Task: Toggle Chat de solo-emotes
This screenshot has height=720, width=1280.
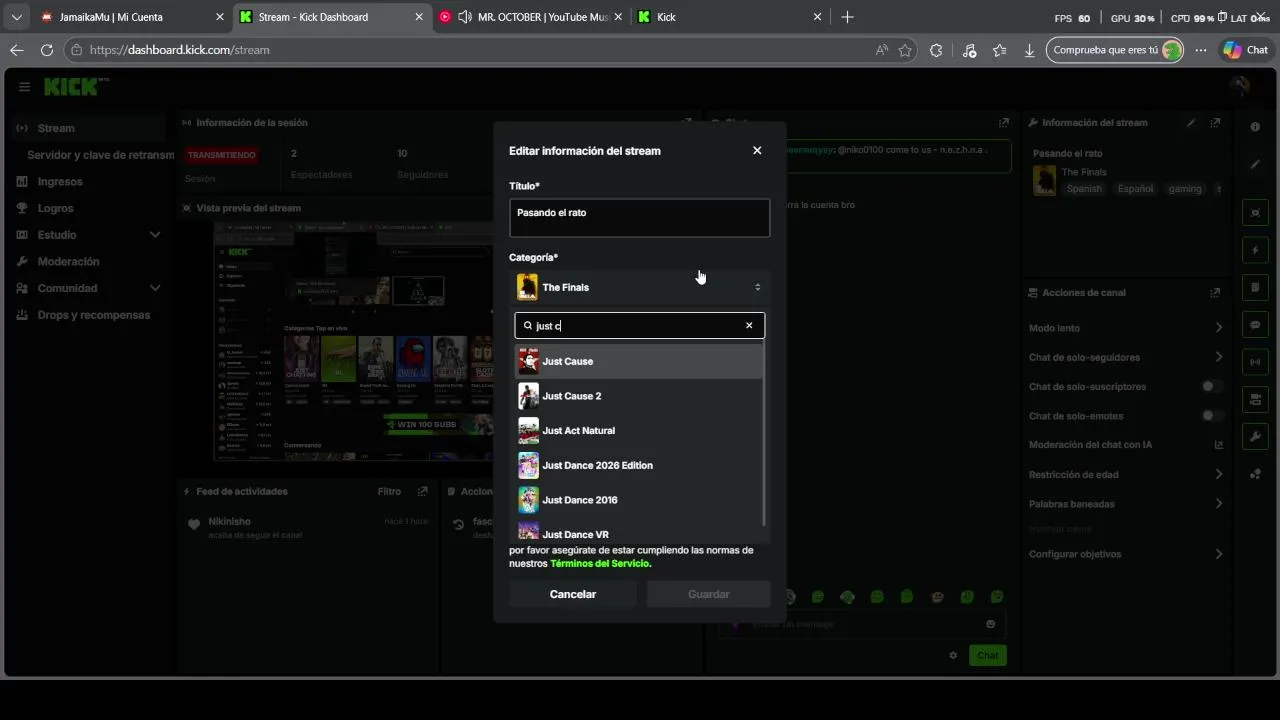Action: pyautogui.click(x=1211, y=416)
